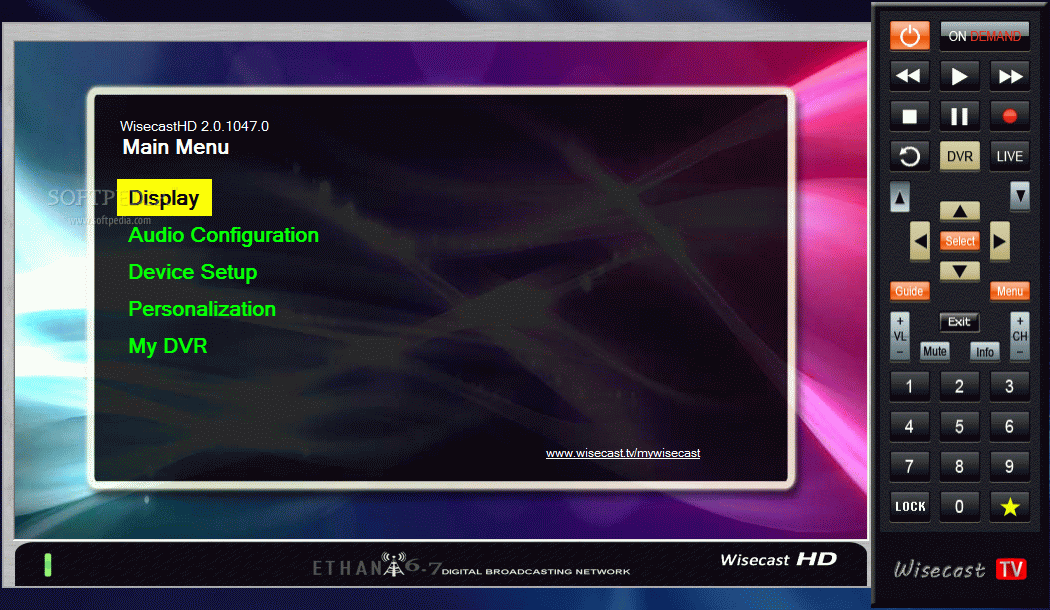
Task: Open My DVR menu item
Action: tap(168, 346)
